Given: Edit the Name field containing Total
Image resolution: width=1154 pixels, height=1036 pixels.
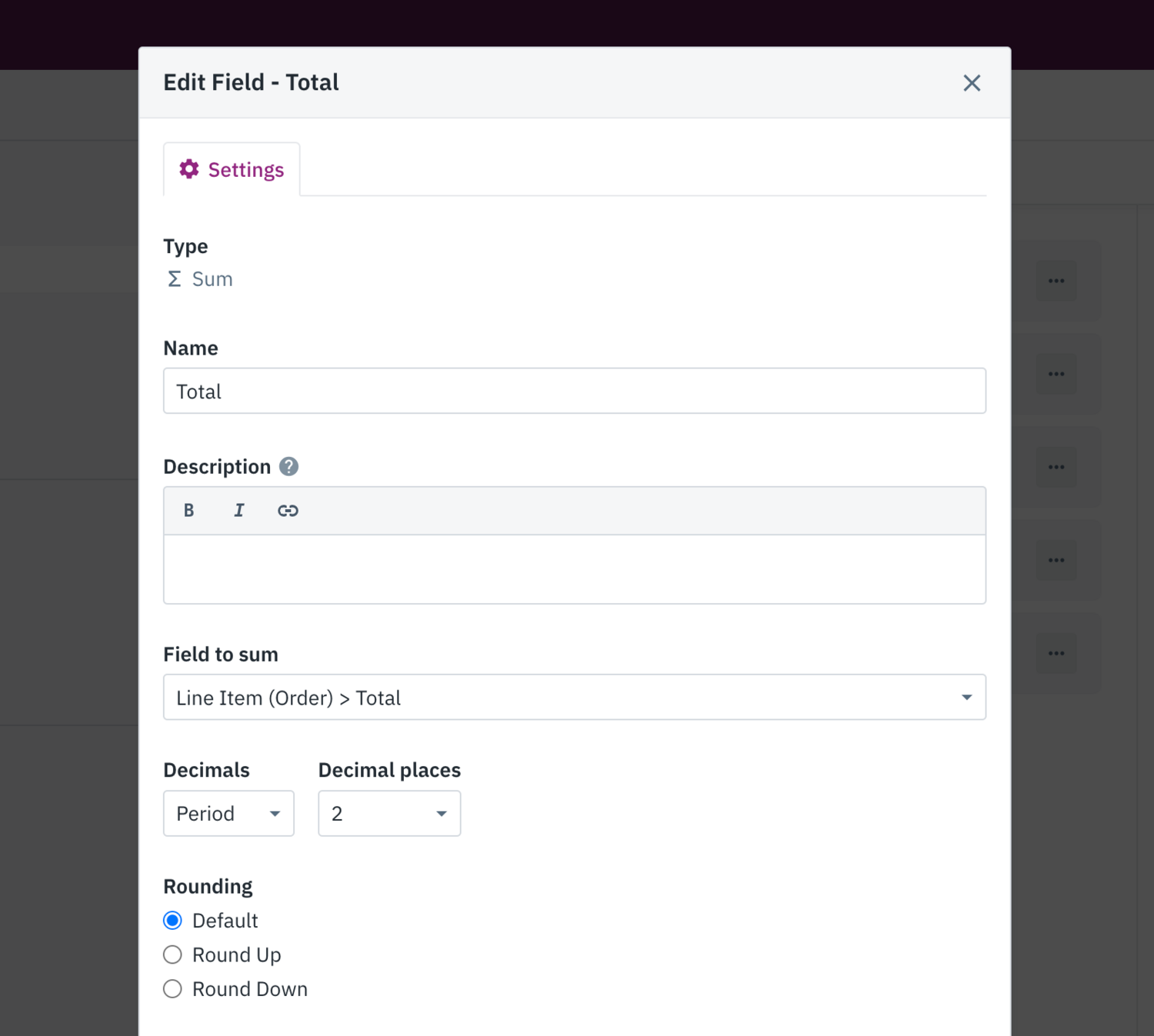Looking at the screenshot, I should coord(574,391).
